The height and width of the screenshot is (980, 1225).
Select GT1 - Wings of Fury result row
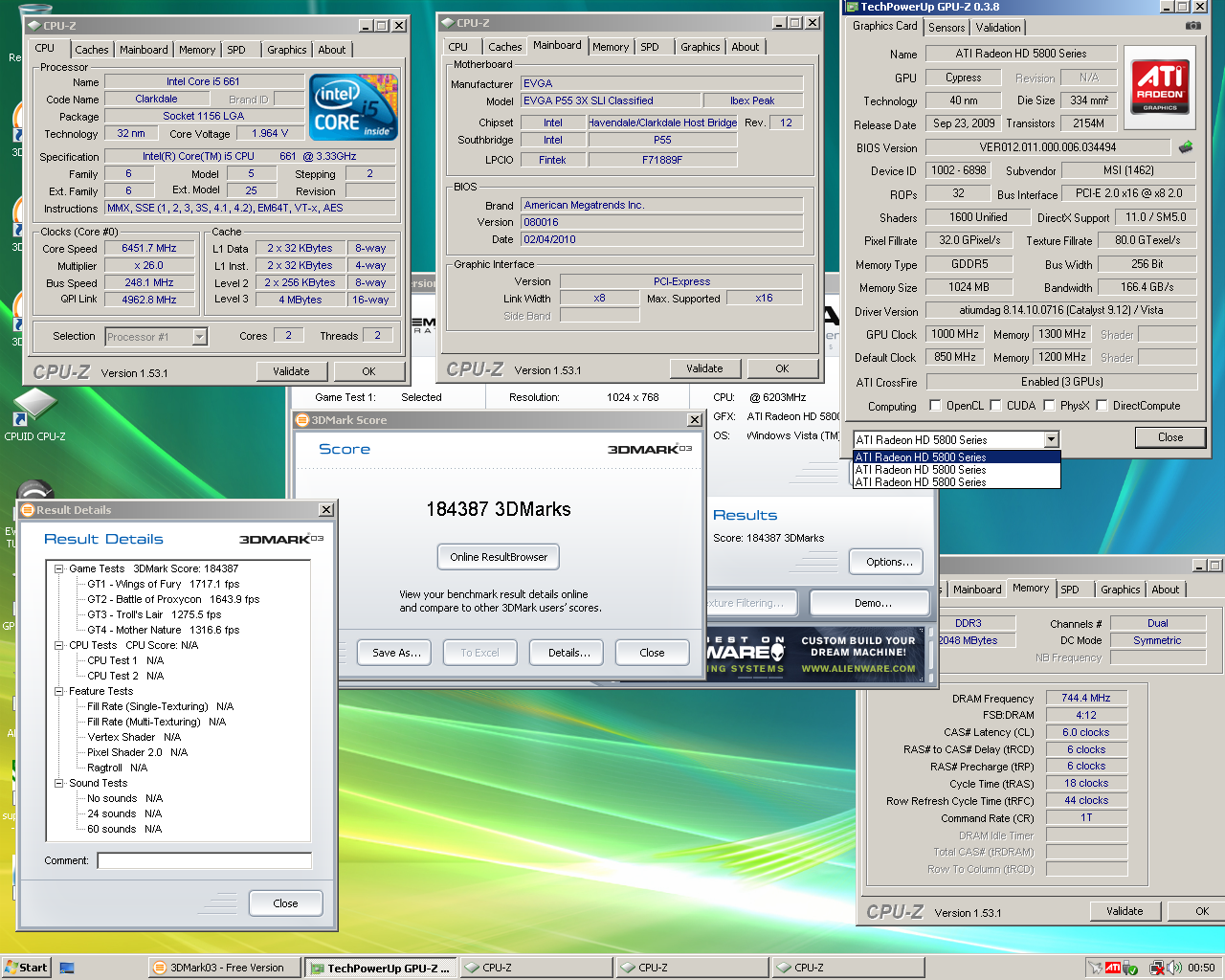click(163, 584)
